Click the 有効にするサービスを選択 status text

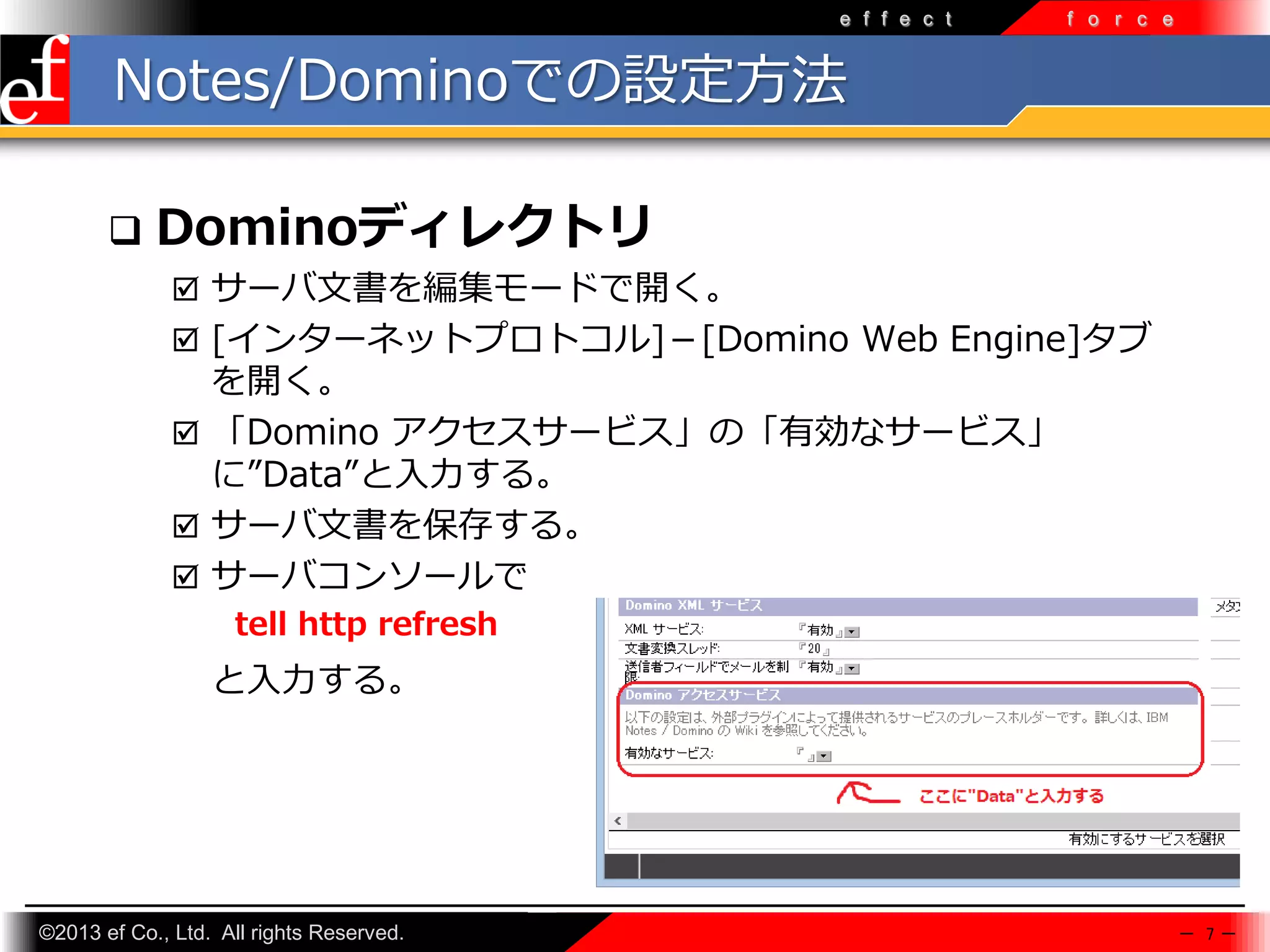coord(1147,839)
